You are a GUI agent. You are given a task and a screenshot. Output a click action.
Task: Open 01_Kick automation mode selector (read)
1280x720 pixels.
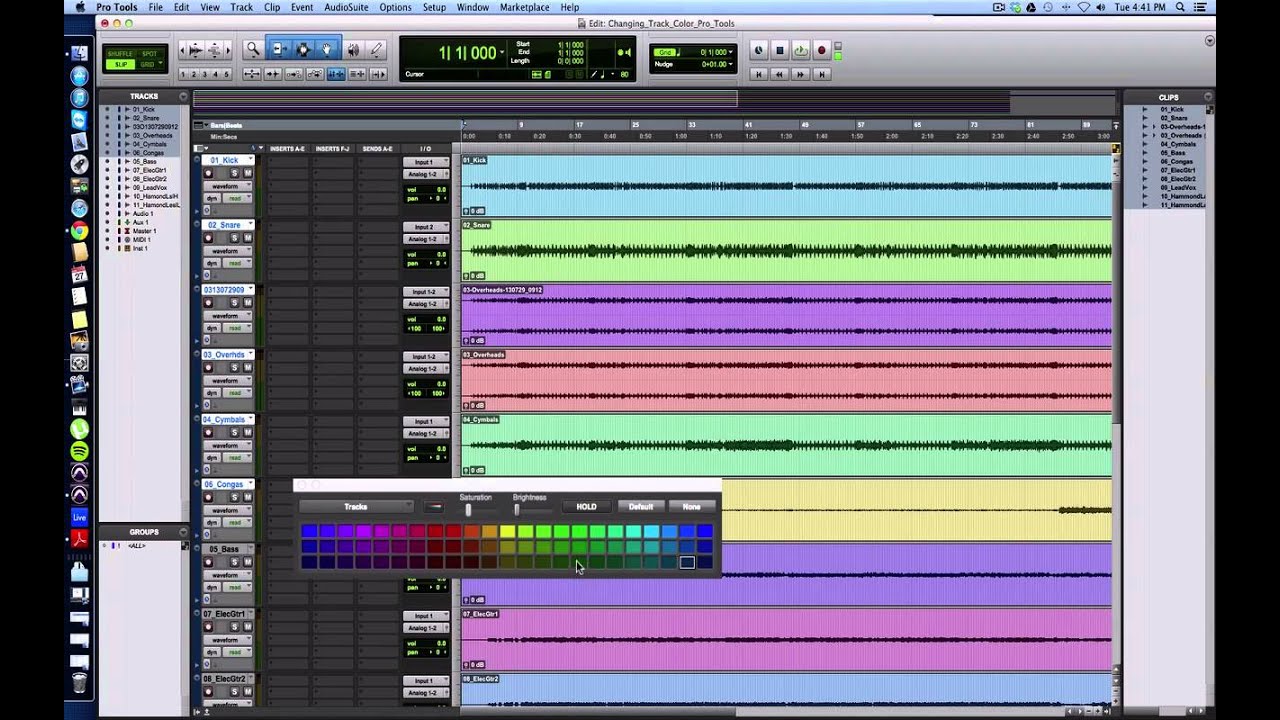pyautogui.click(x=237, y=198)
